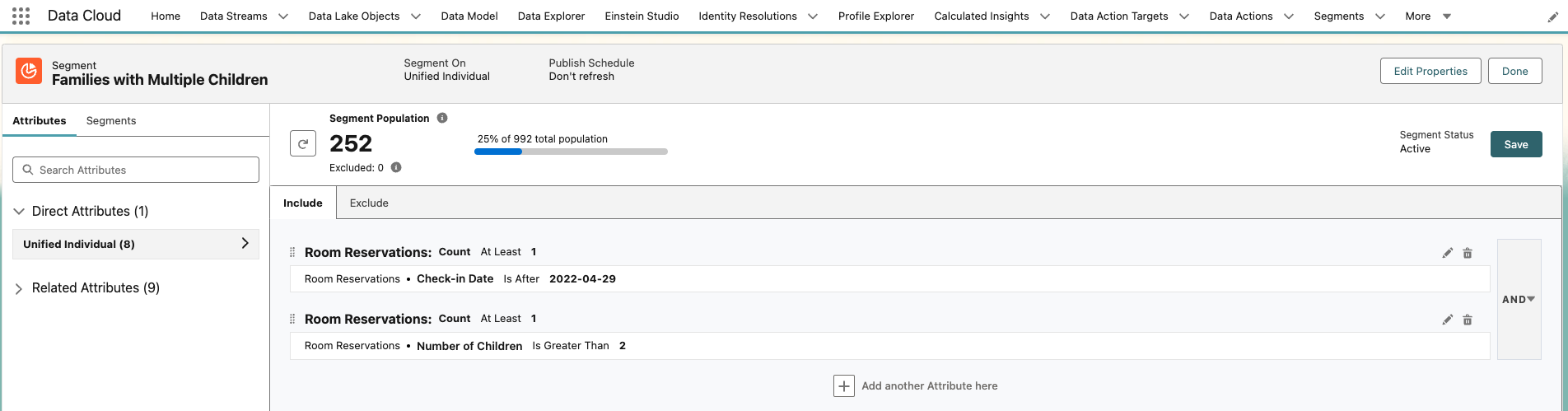This screenshot has width=1568, height=411.
Task: Edit the Number of Children rule pencil icon
Action: 1447,320
